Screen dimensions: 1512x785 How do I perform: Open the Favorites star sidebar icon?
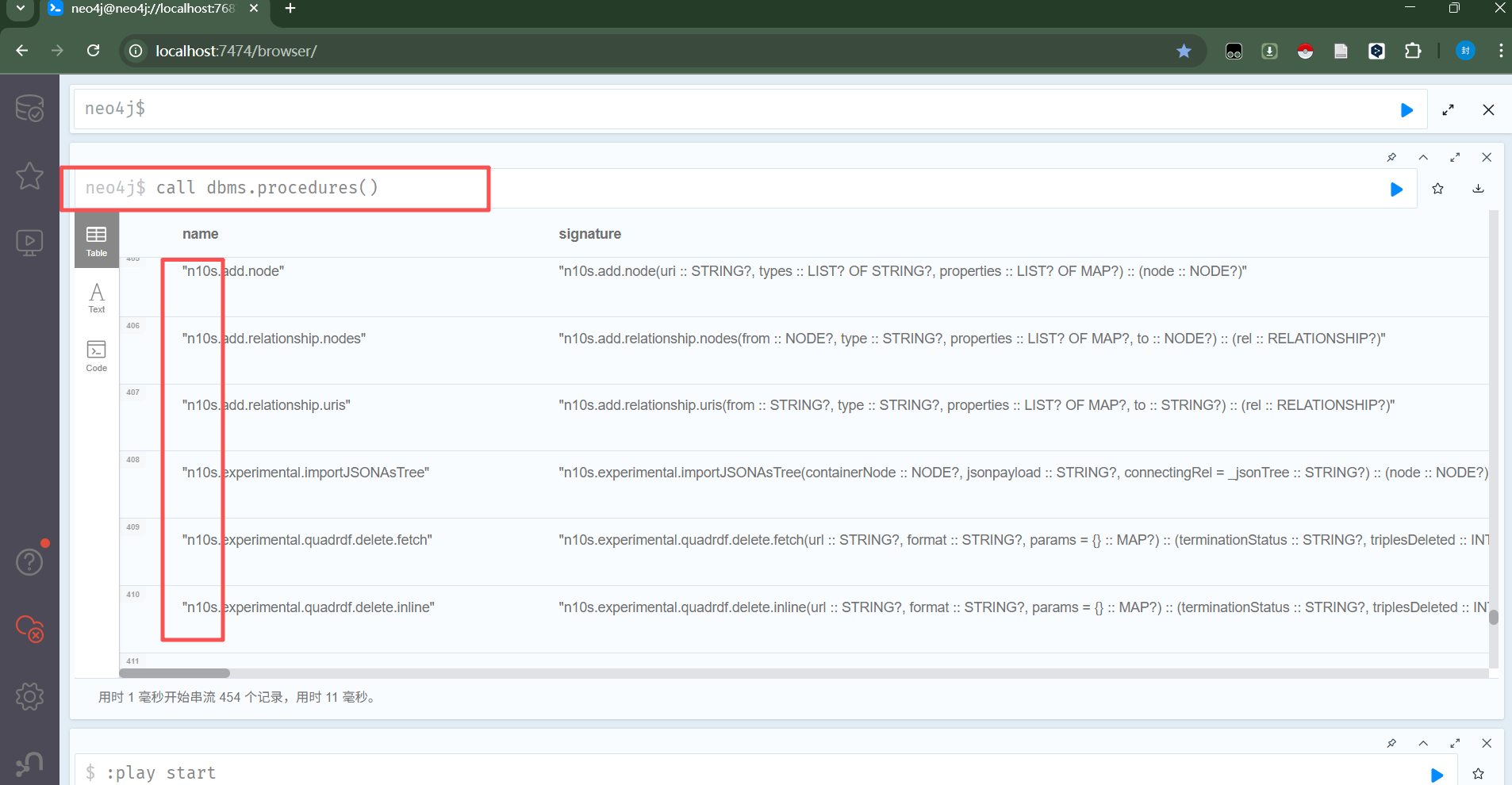click(x=29, y=175)
